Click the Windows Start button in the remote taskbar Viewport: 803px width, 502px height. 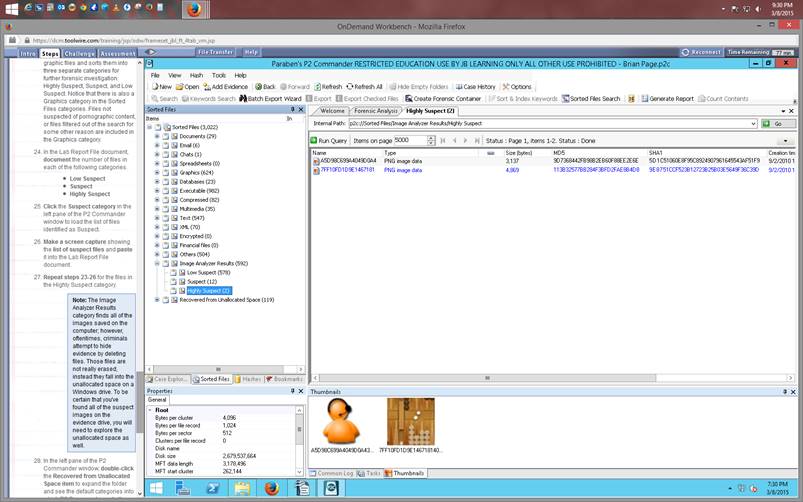point(156,489)
